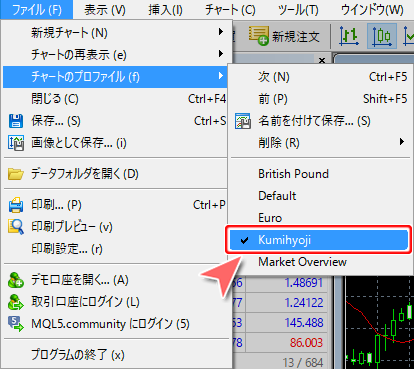
Task: Click the floppy disk 保存 icon
Action: click(x=16, y=121)
